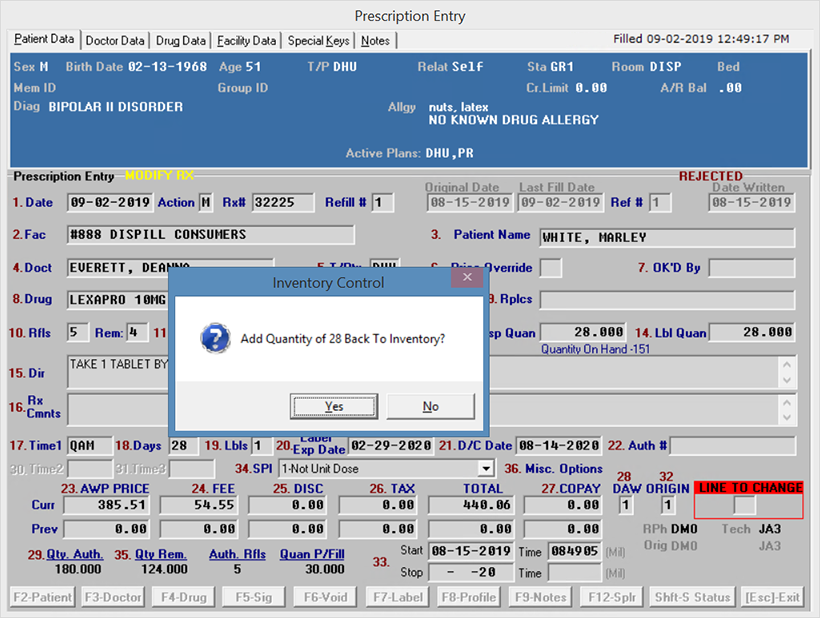Click the question mark icon in dialog
Viewport: 820px width, 618px height.
point(215,338)
